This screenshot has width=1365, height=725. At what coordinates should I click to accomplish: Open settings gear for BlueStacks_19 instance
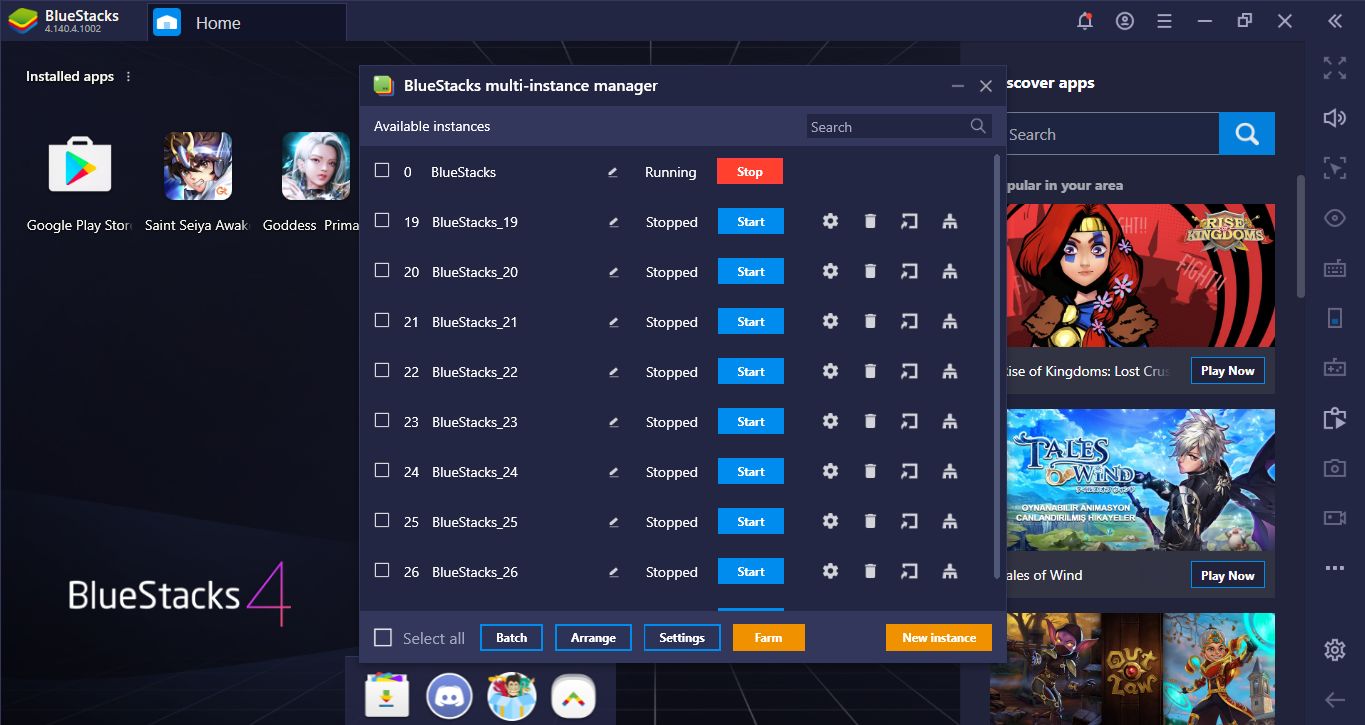(830, 221)
